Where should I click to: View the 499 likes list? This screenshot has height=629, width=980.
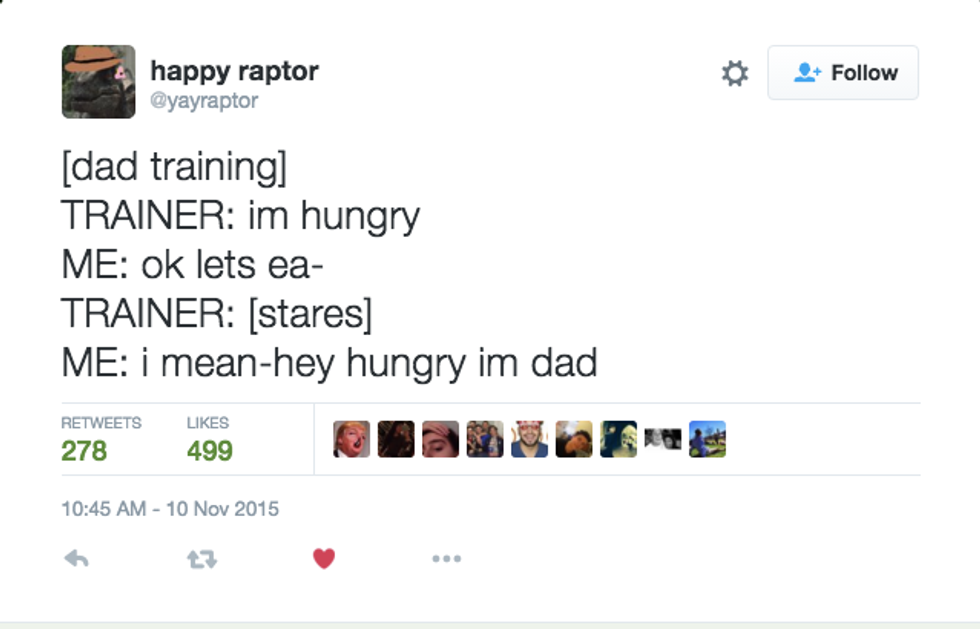coord(209,450)
